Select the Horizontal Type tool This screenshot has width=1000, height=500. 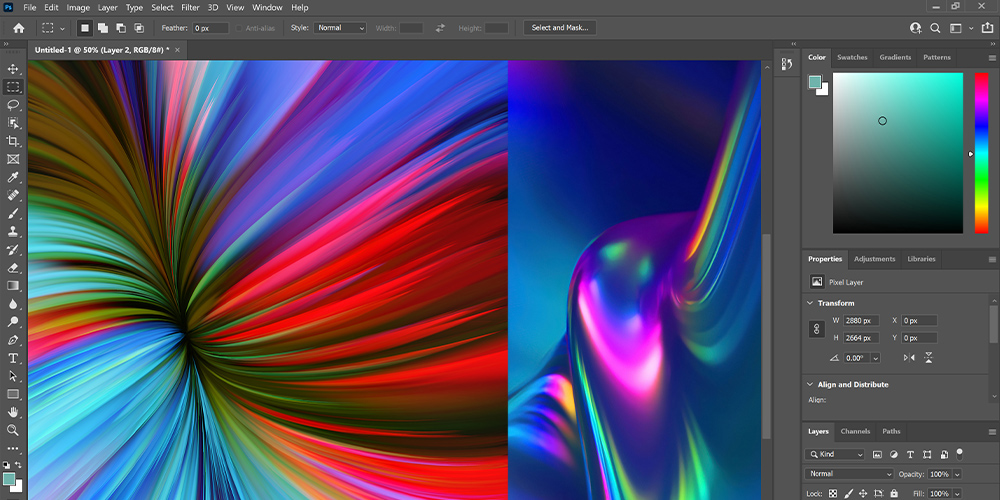14,358
